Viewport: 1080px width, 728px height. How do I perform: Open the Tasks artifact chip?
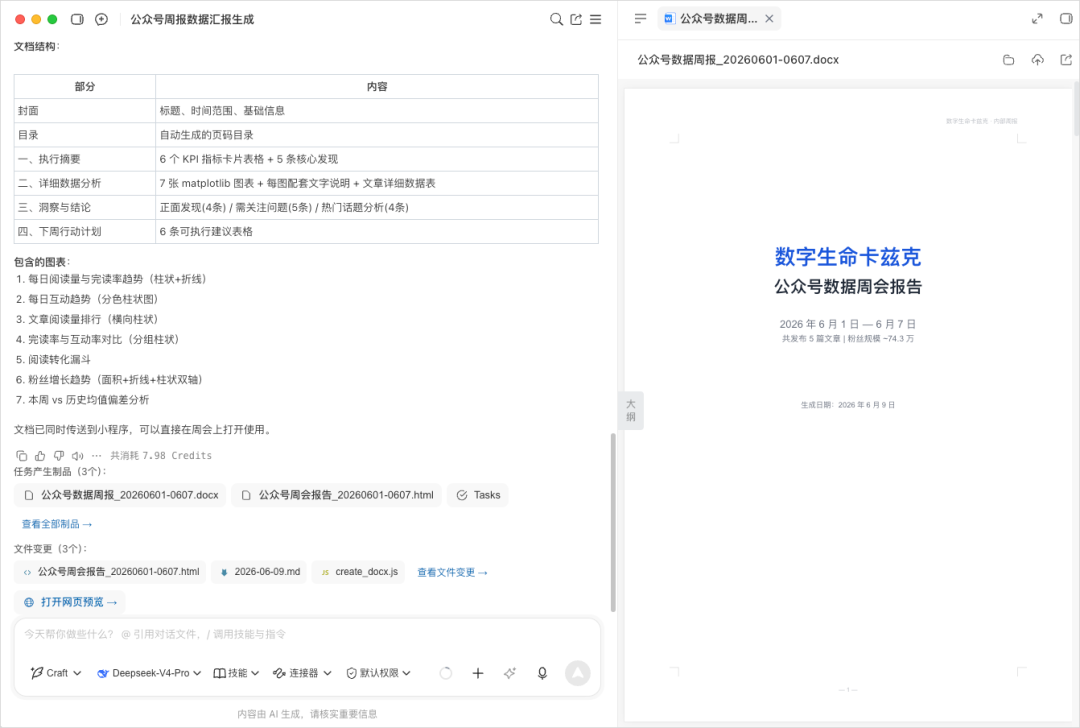tap(478, 495)
